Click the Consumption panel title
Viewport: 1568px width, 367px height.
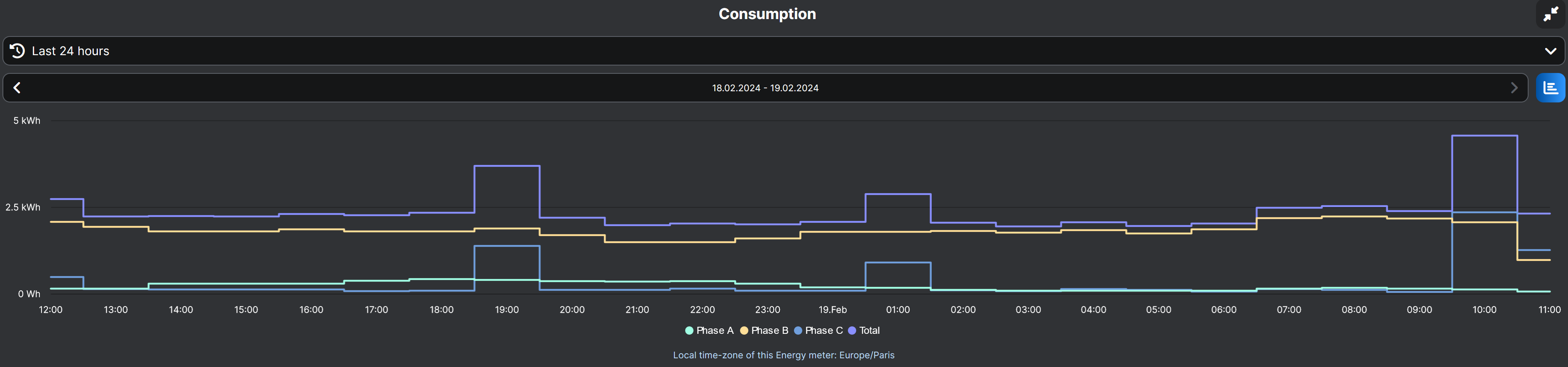[x=767, y=14]
